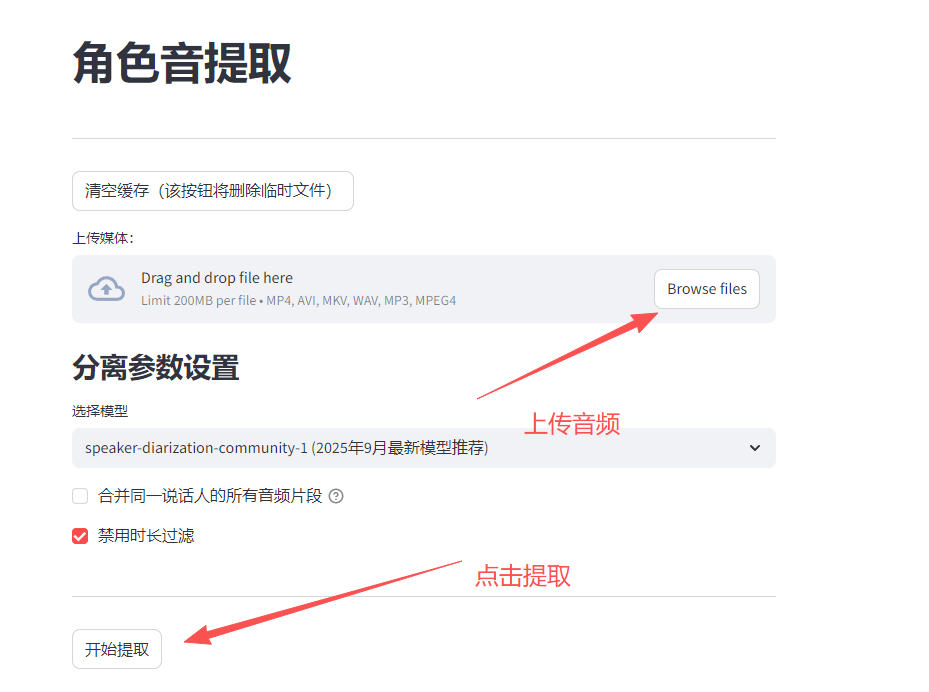Image resolution: width=929 pixels, height=692 pixels.
Task: Click the red 上传音频 annotation text
Action: (x=572, y=424)
